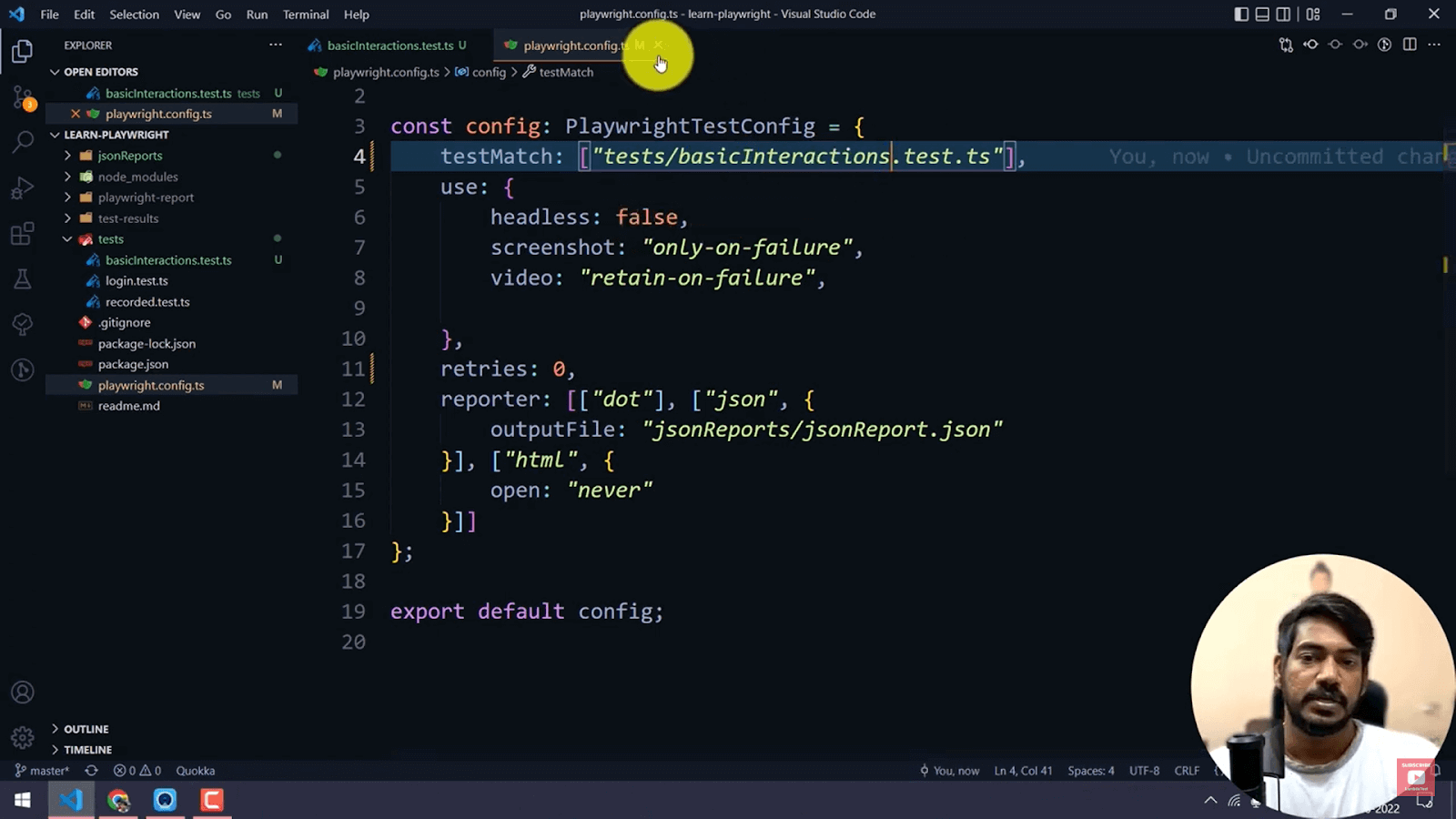
Task: Open the Terminal menu
Action: [305, 15]
